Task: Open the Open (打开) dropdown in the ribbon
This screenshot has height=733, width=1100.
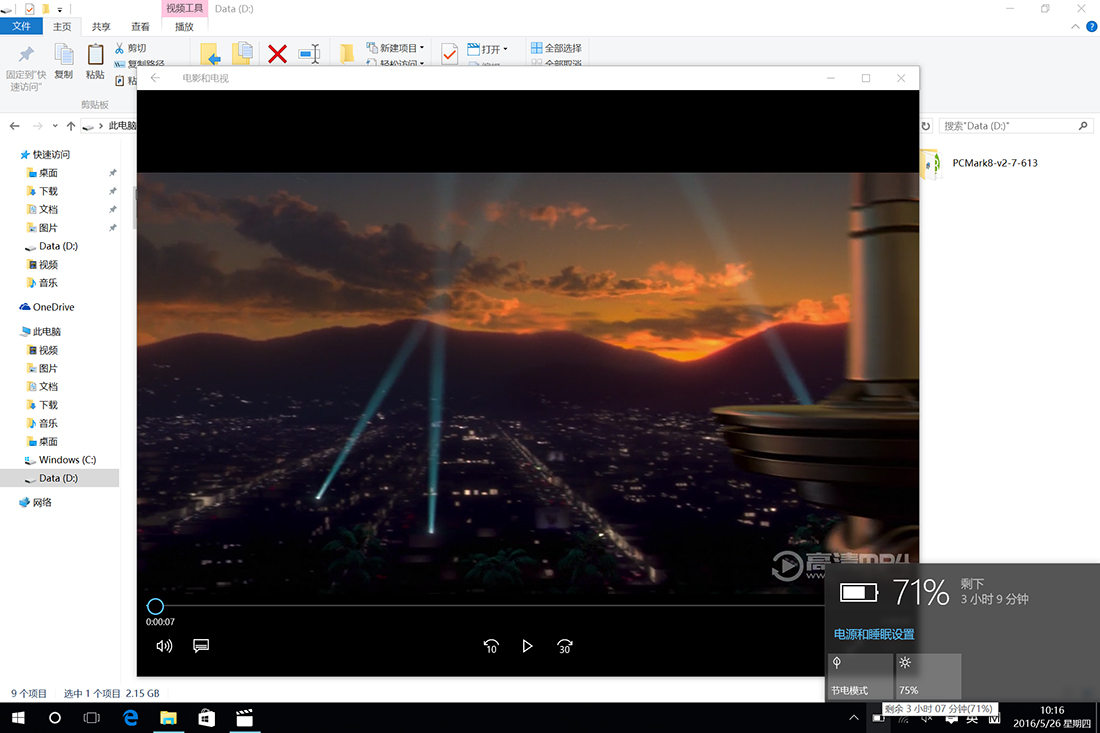Action: pos(487,49)
